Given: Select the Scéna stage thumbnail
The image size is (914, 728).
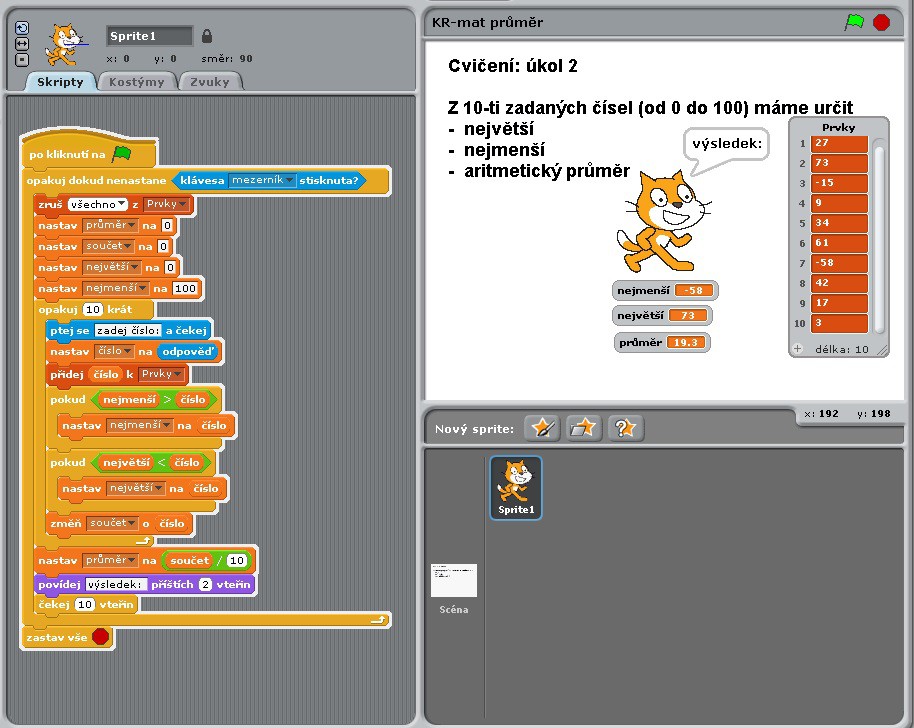Looking at the screenshot, I should point(453,586).
